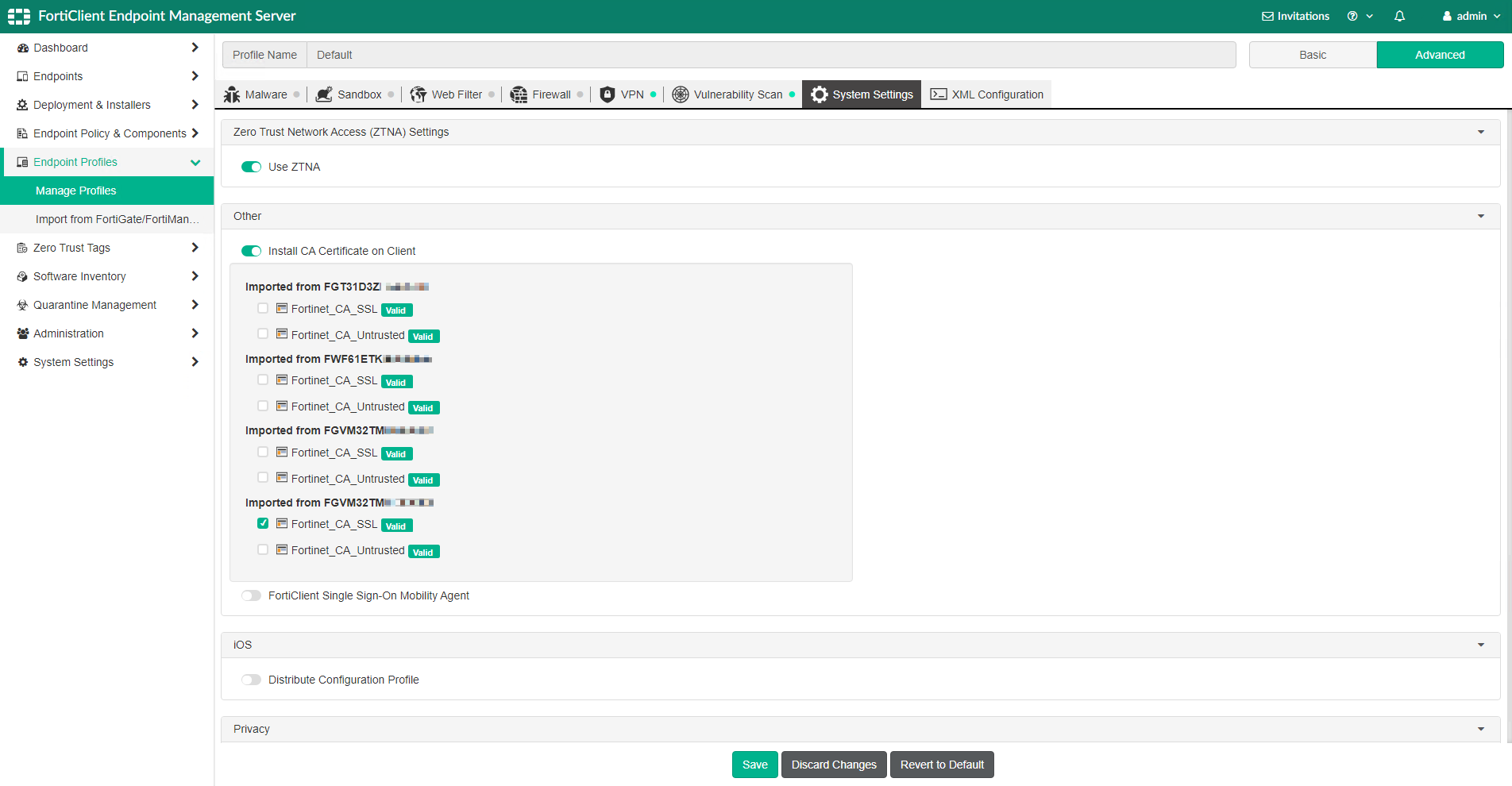Open the Sandbox configuration icon

coord(324,94)
